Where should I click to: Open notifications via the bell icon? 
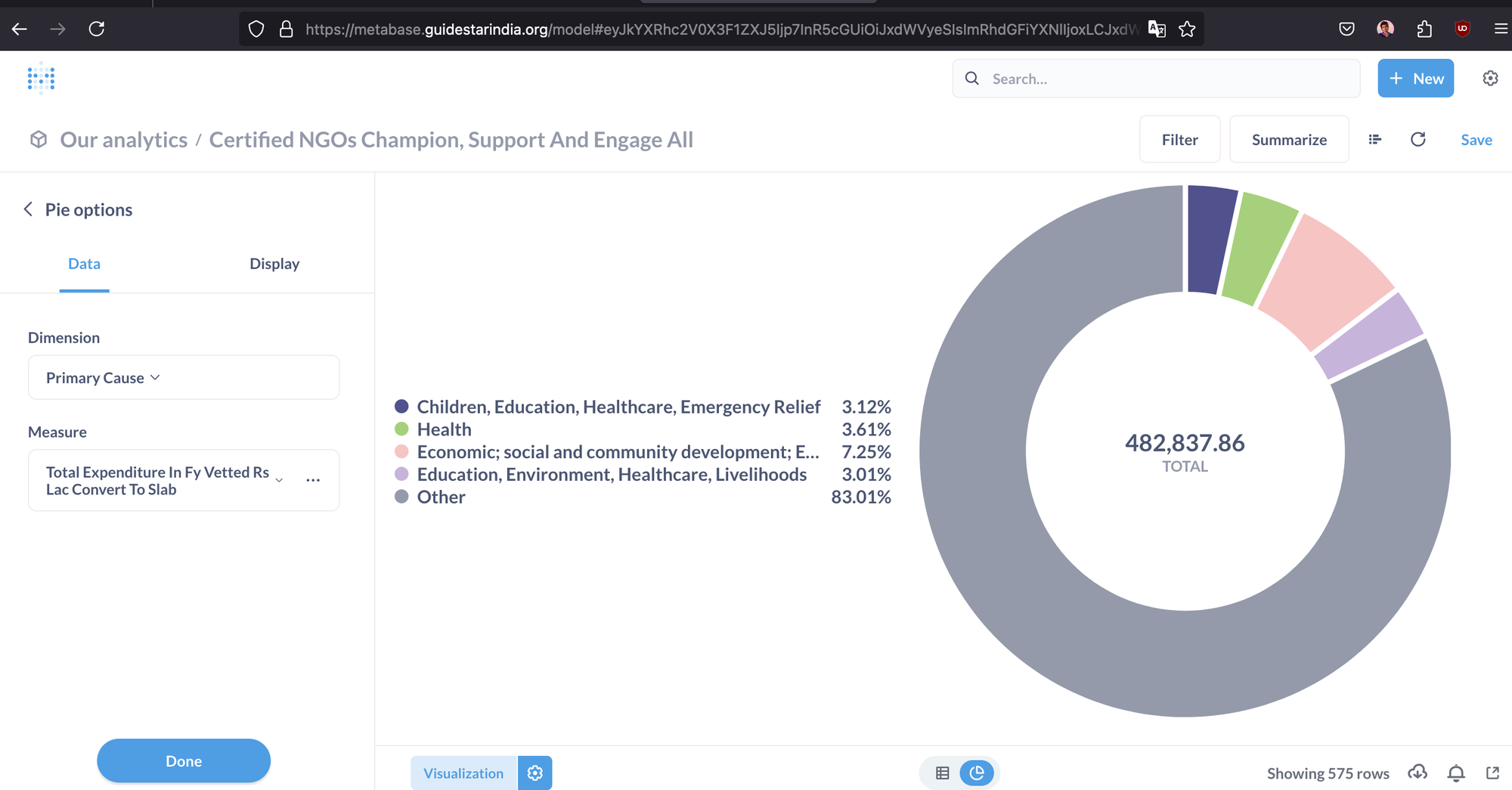coord(1455,773)
